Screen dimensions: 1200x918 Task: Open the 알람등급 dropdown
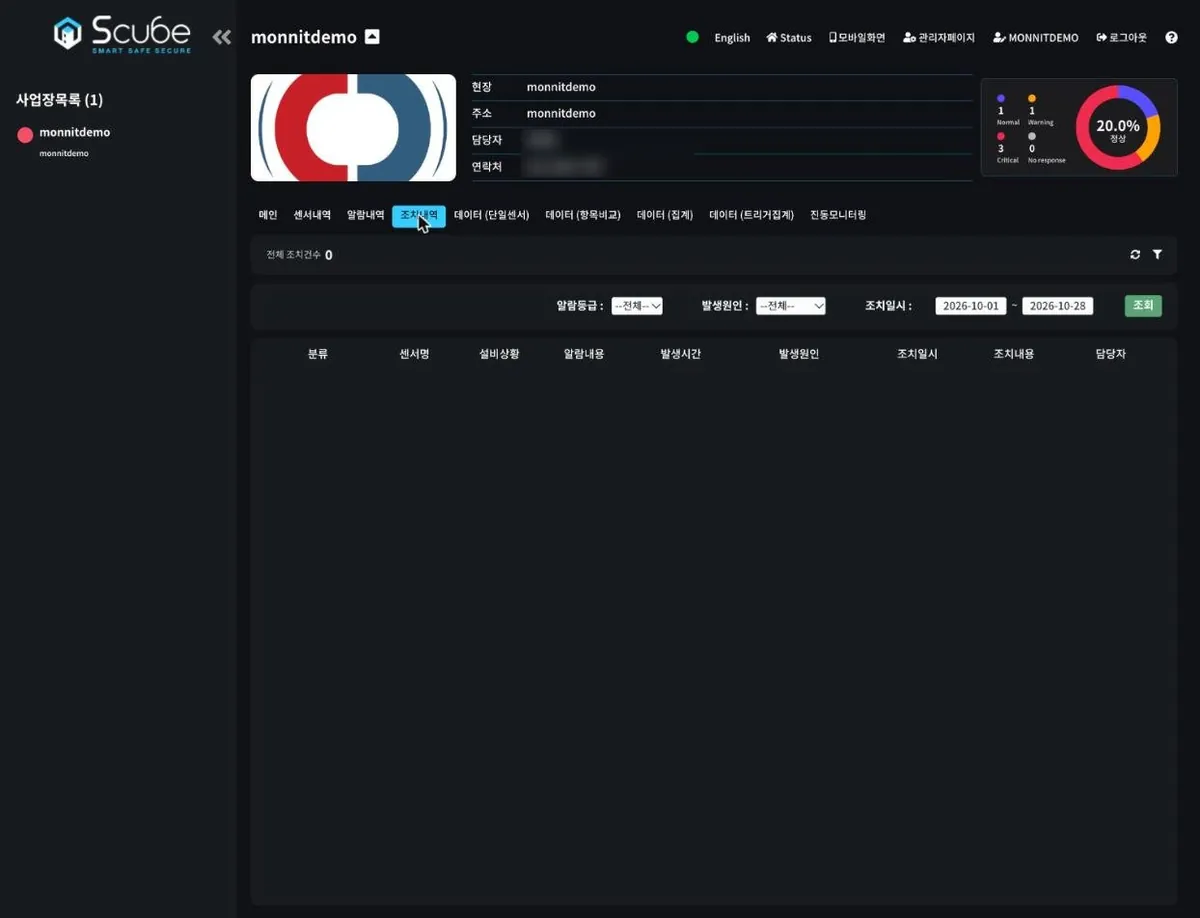pyautogui.click(x=637, y=306)
